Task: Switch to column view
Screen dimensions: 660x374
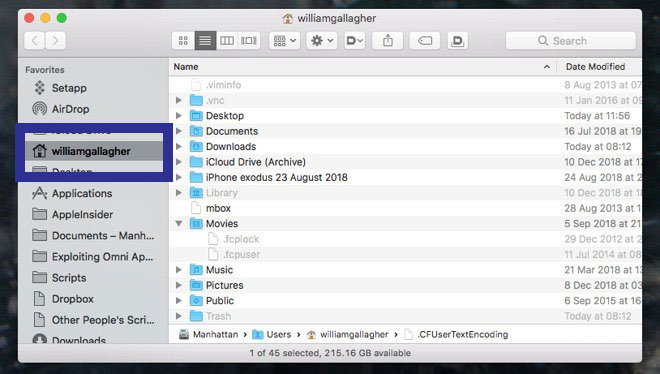Action: 227,41
